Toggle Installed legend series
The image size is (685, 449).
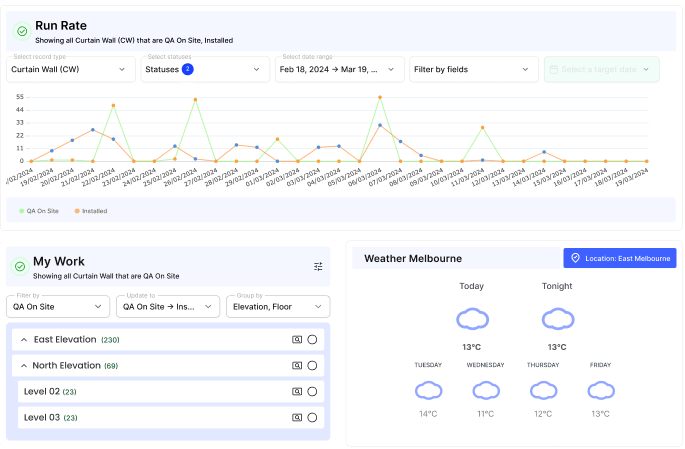91,211
